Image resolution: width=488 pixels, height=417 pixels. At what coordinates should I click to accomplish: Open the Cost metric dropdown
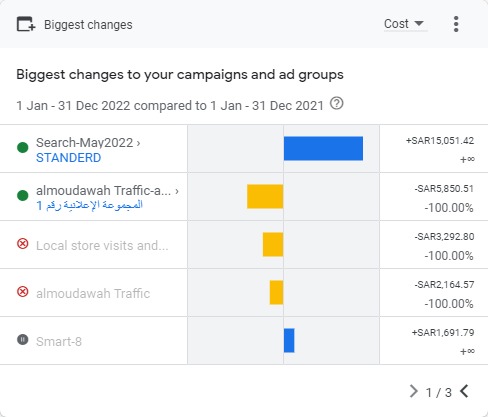coord(404,24)
